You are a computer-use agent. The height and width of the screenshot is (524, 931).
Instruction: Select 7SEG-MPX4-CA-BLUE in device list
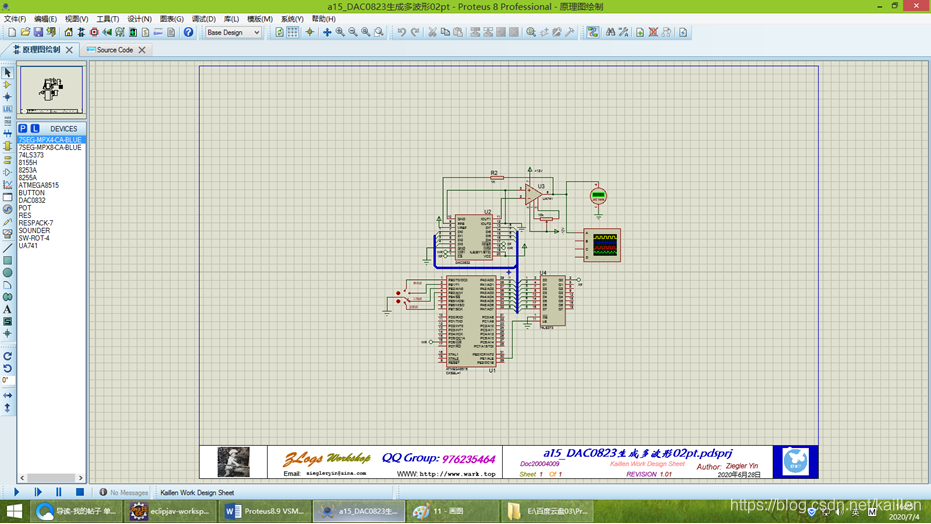[x=51, y=140]
